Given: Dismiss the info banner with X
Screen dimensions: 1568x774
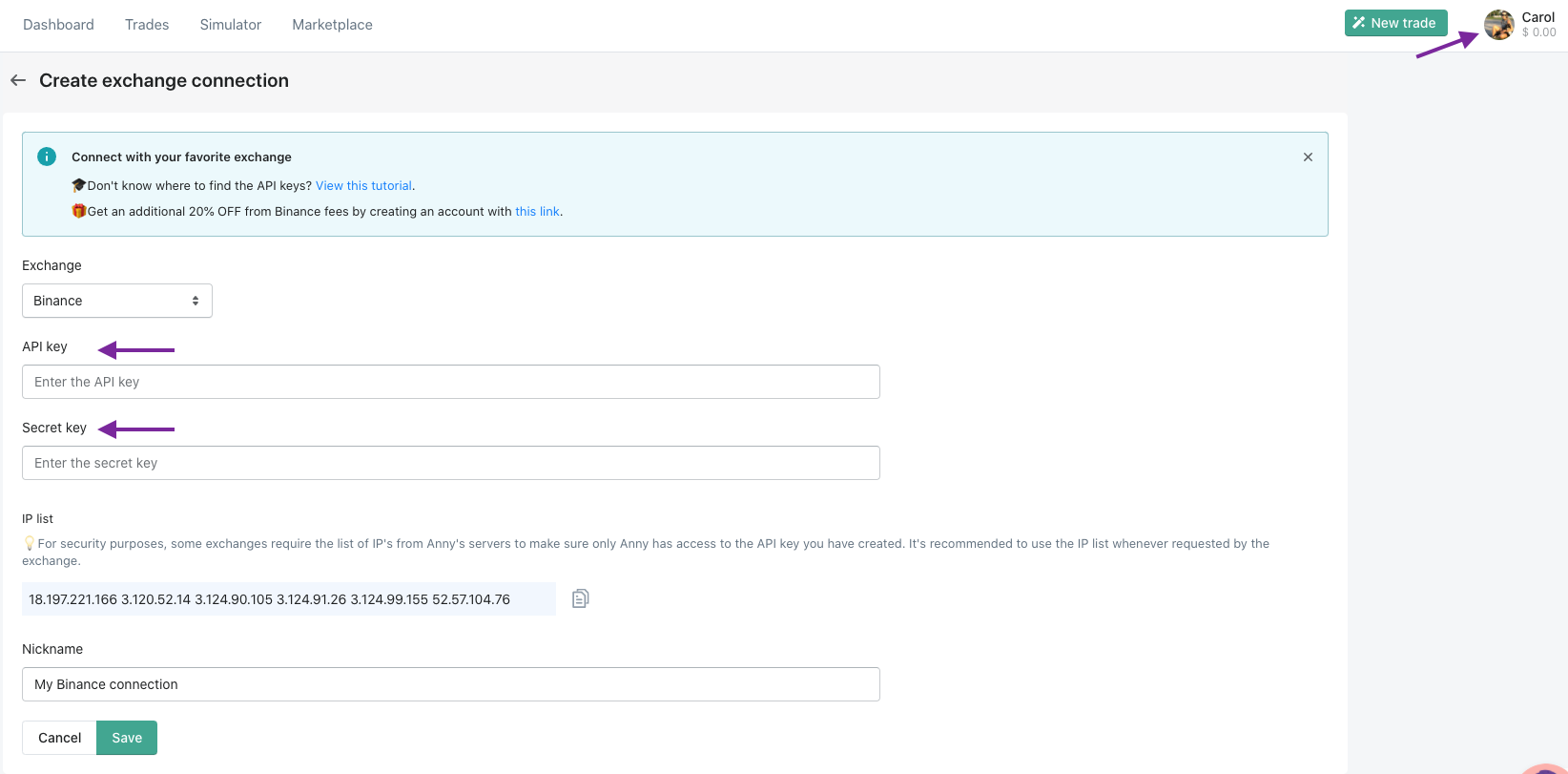Looking at the screenshot, I should click(x=1308, y=157).
